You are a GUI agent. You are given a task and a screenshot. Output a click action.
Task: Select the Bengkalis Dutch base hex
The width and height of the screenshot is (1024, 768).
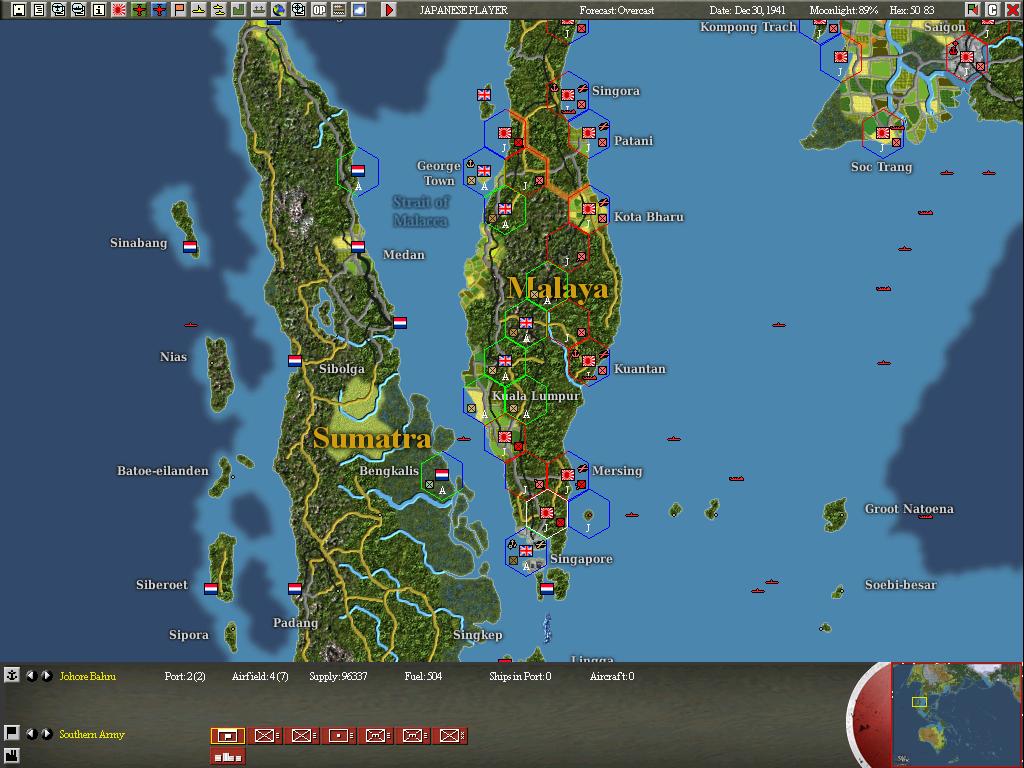[x=441, y=477]
